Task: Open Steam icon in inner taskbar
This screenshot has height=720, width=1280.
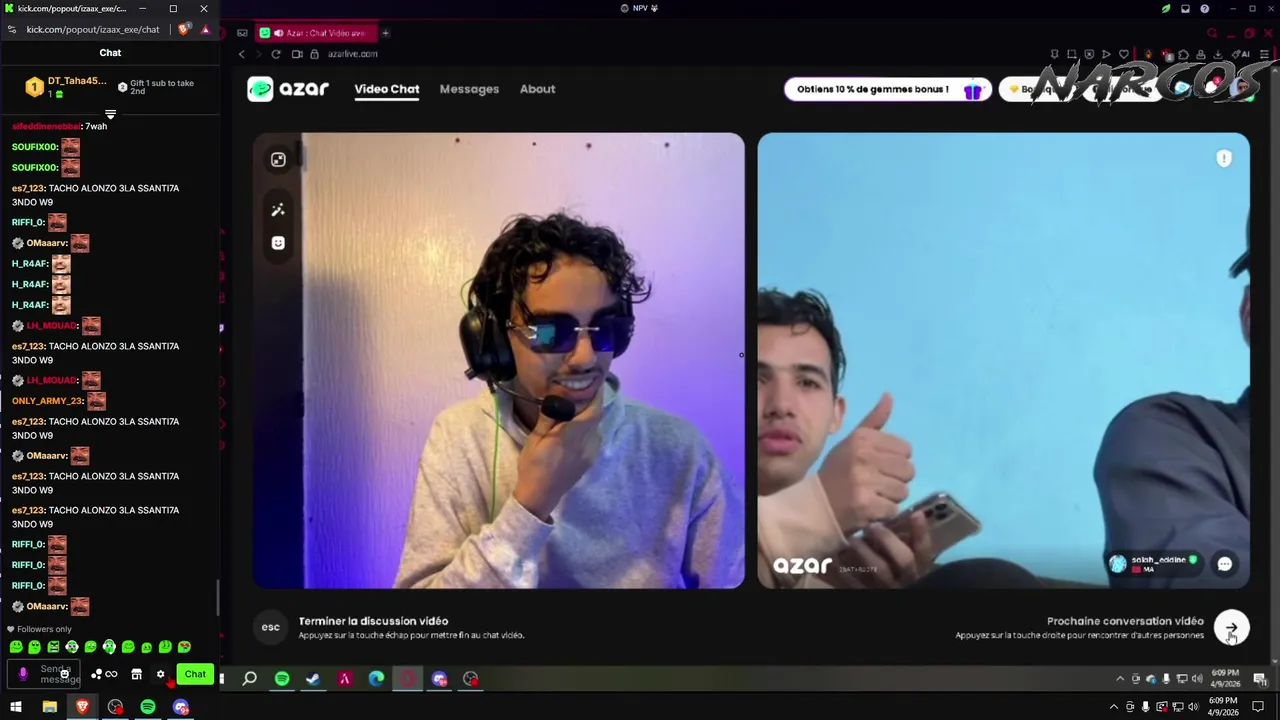Action: (x=313, y=679)
